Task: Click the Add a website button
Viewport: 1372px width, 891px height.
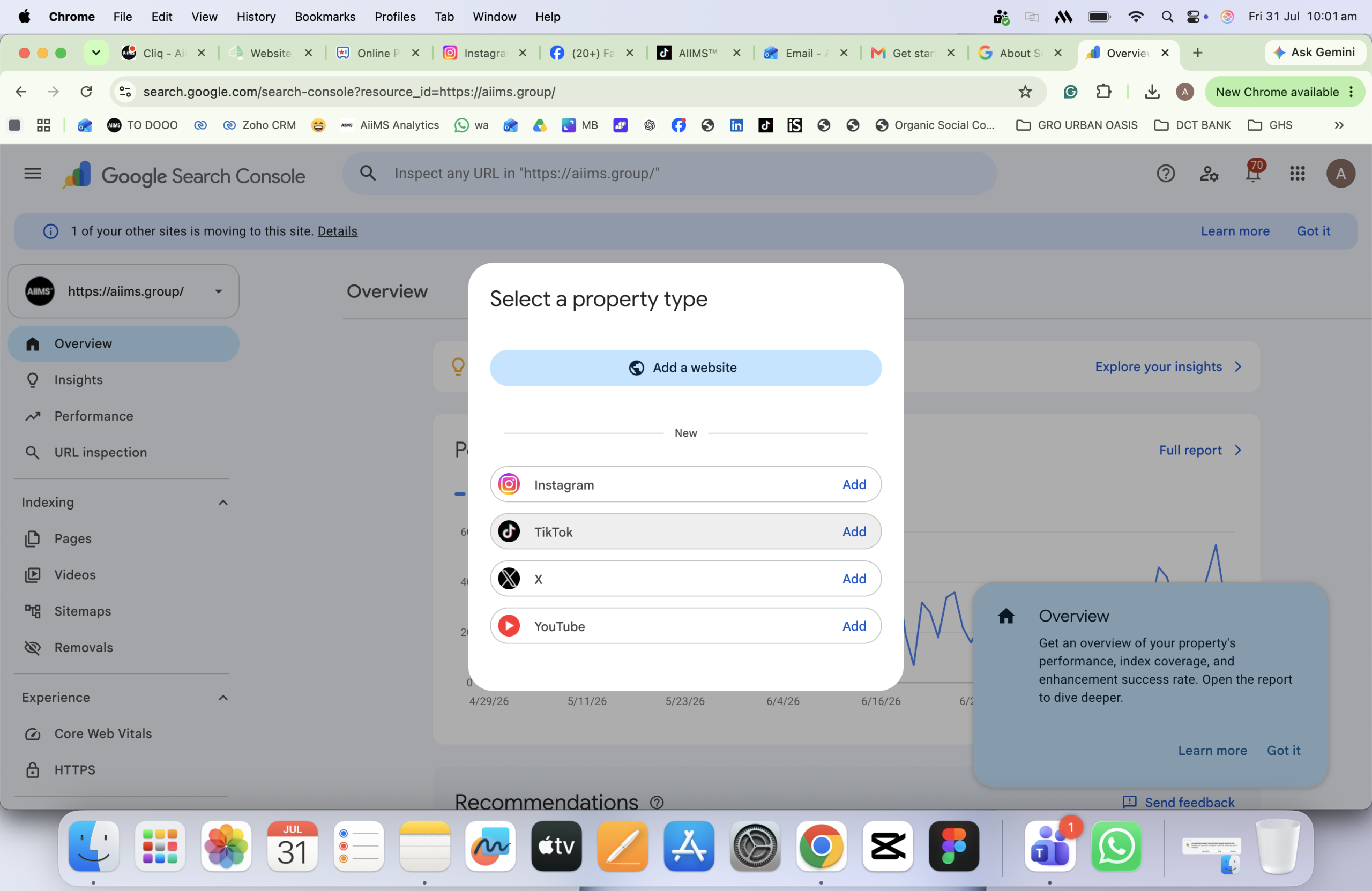Action: [685, 368]
